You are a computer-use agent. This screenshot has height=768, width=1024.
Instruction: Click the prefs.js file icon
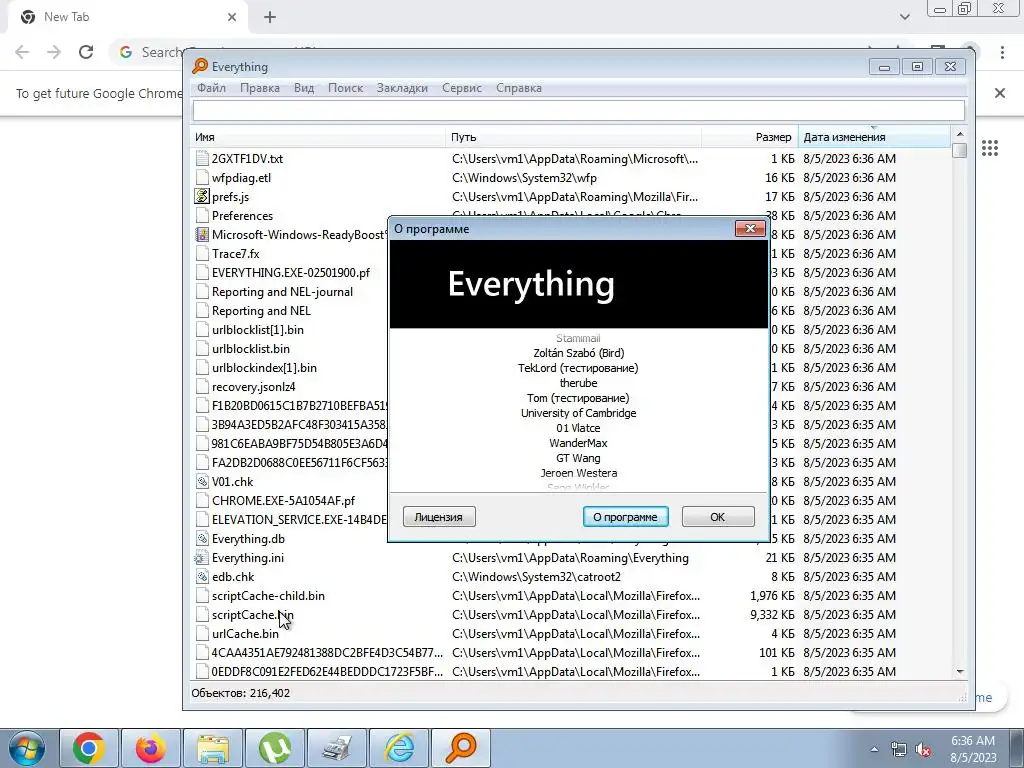pos(202,197)
